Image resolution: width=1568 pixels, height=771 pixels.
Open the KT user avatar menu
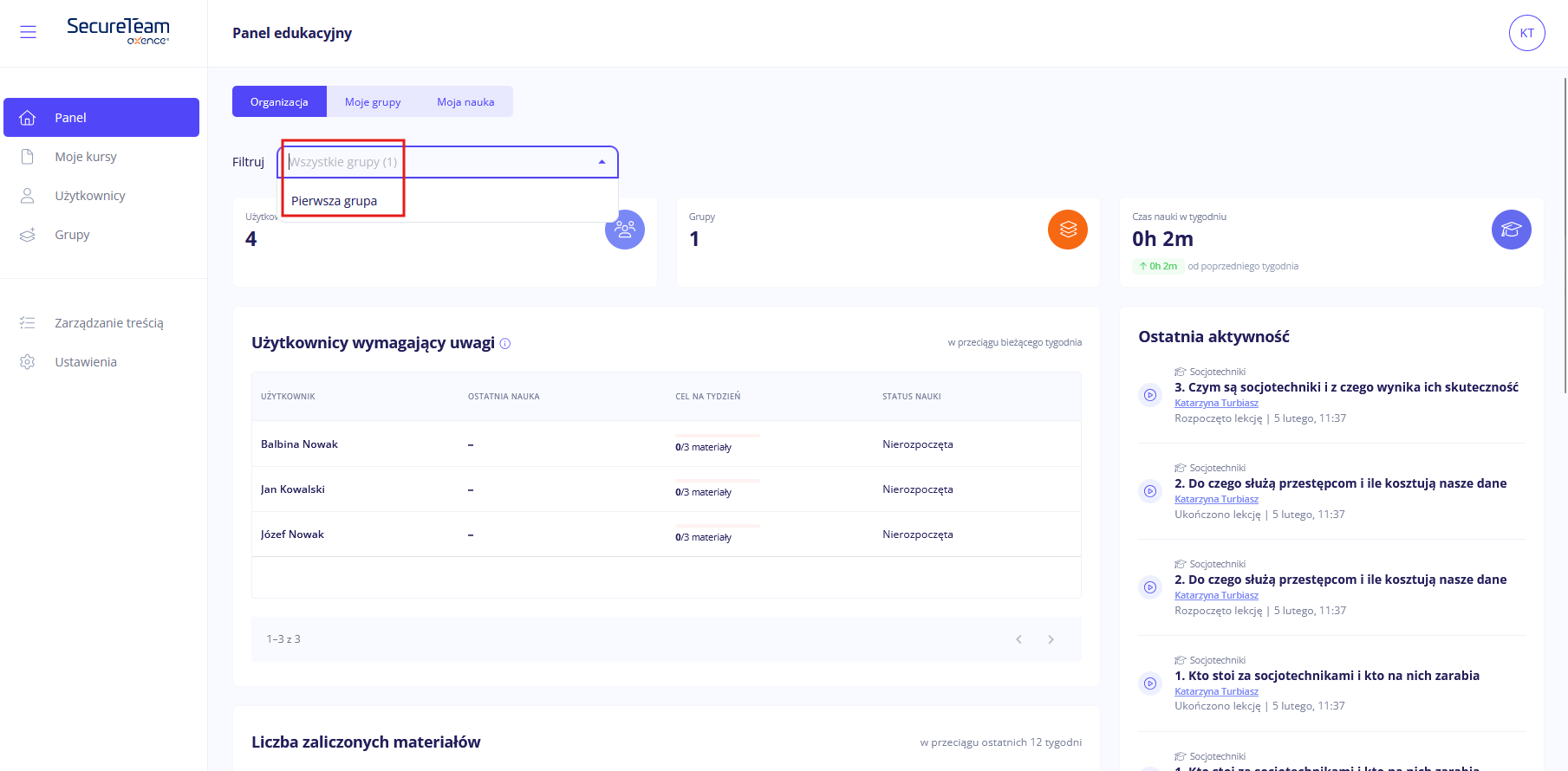tap(1526, 33)
